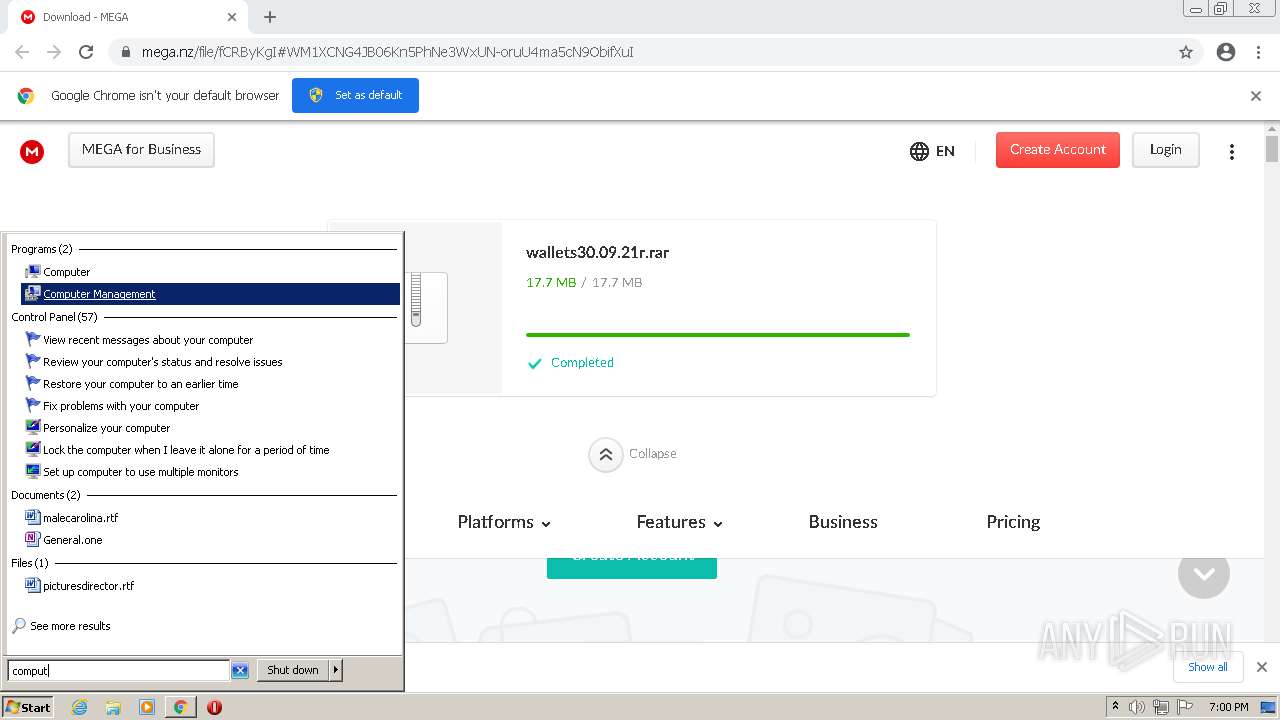The height and width of the screenshot is (720, 1280).
Task: Open picturesdirector.rtf file
Action: coord(210,586)
